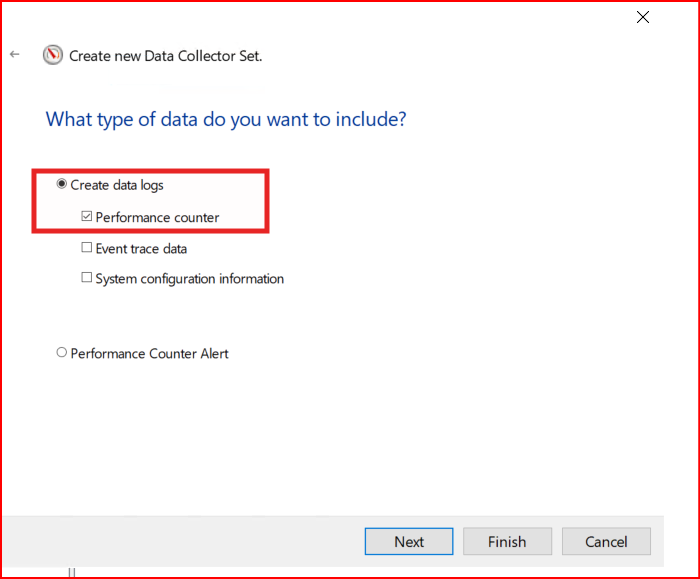Close the dialog with the X button

(x=643, y=17)
